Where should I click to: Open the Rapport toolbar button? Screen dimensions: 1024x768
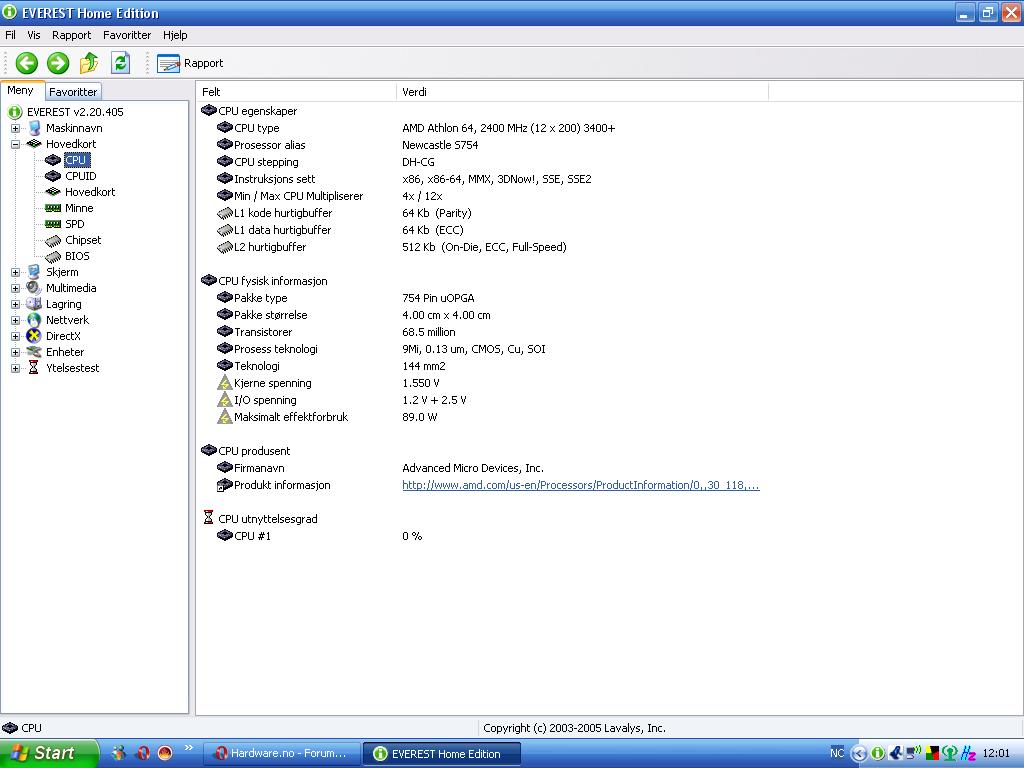coord(190,63)
